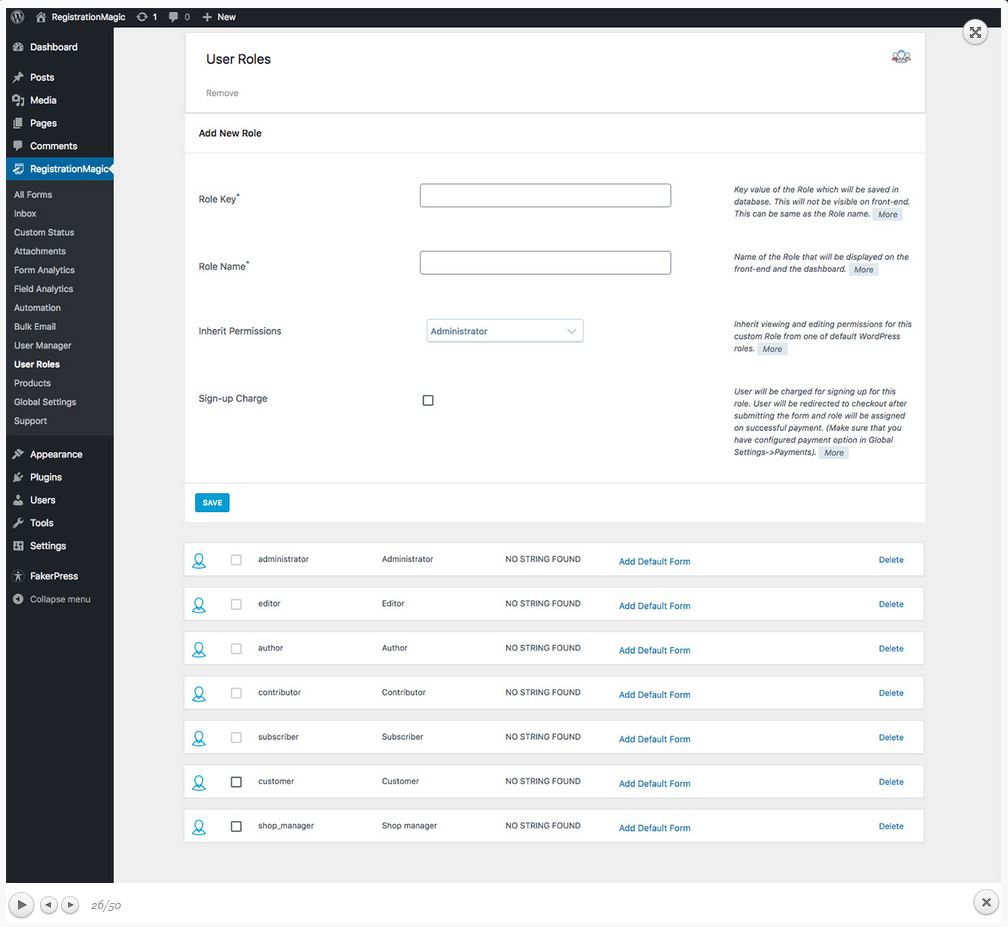Open User Manager submenu item
The width and height of the screenshot is (1008, 927).
(x=42, y=345)
